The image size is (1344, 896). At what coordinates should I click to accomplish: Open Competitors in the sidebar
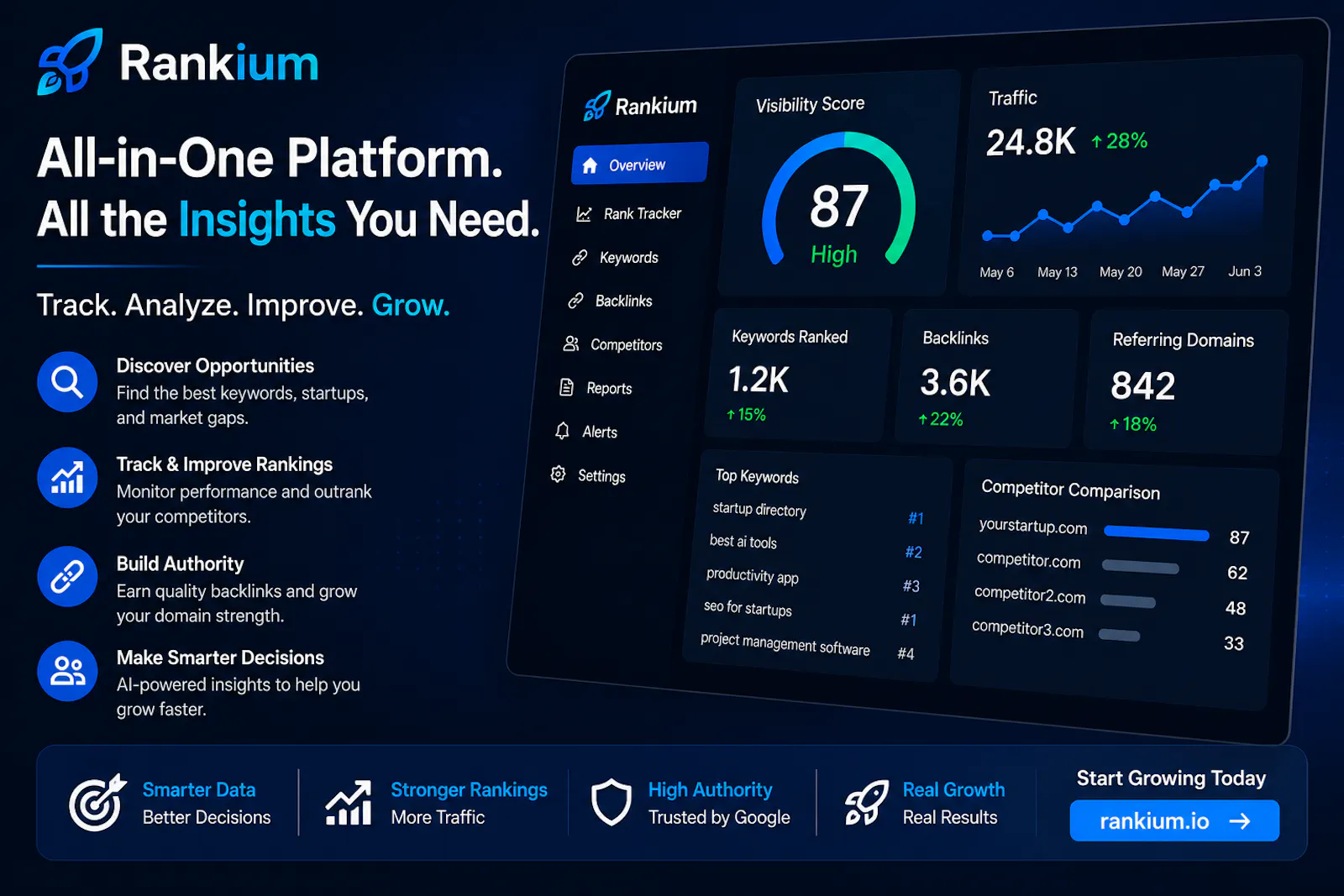point(612,344)
